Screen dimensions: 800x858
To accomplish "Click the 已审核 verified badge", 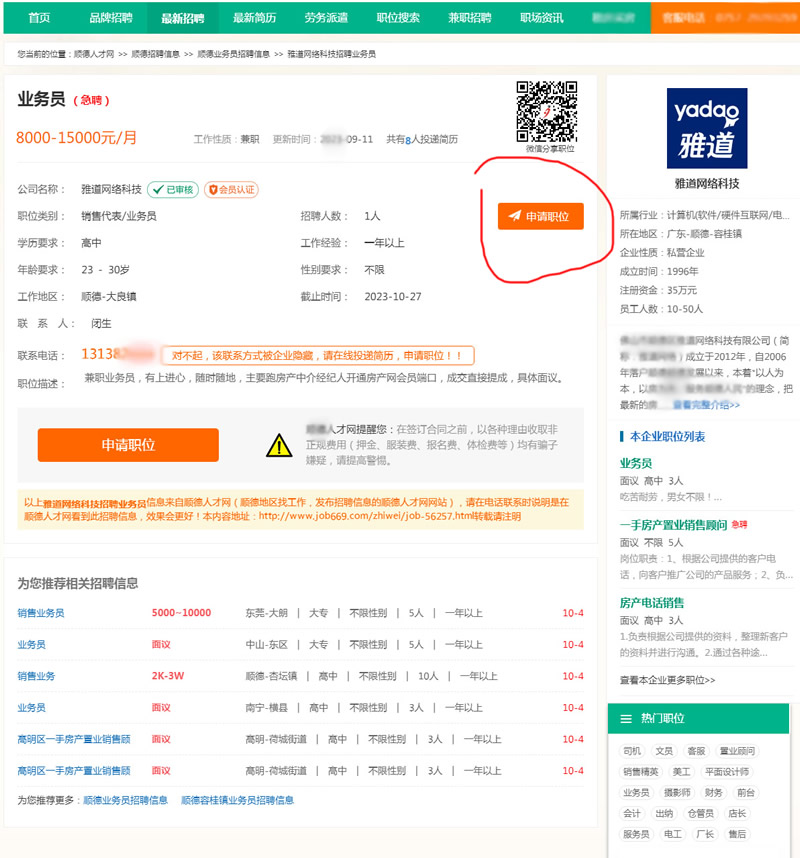I will click(173, 189).
